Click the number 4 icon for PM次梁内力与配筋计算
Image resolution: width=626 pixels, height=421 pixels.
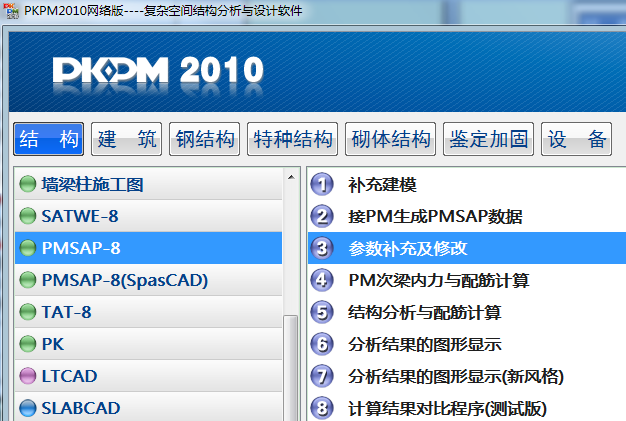[x=322, y=280]
